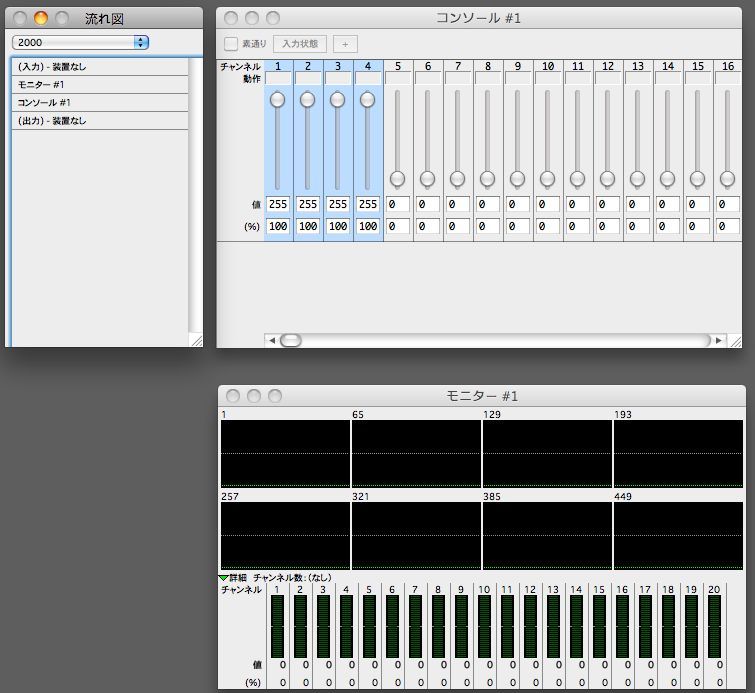Click the channel 1 fader knob

coord(277,100)
